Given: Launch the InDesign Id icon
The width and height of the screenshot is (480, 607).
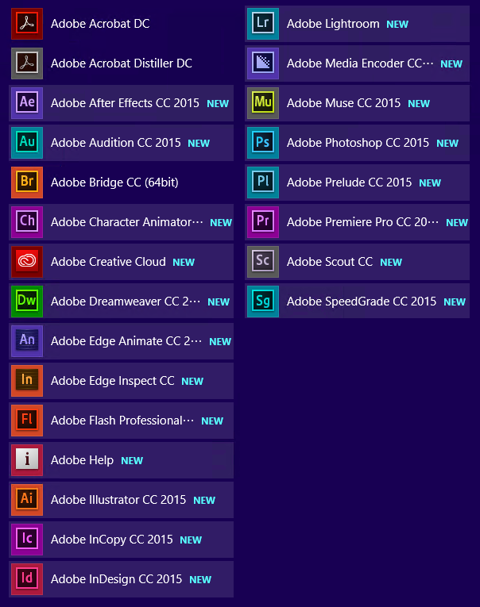Looking at the screenshot, I should click(x=27, y=579).
